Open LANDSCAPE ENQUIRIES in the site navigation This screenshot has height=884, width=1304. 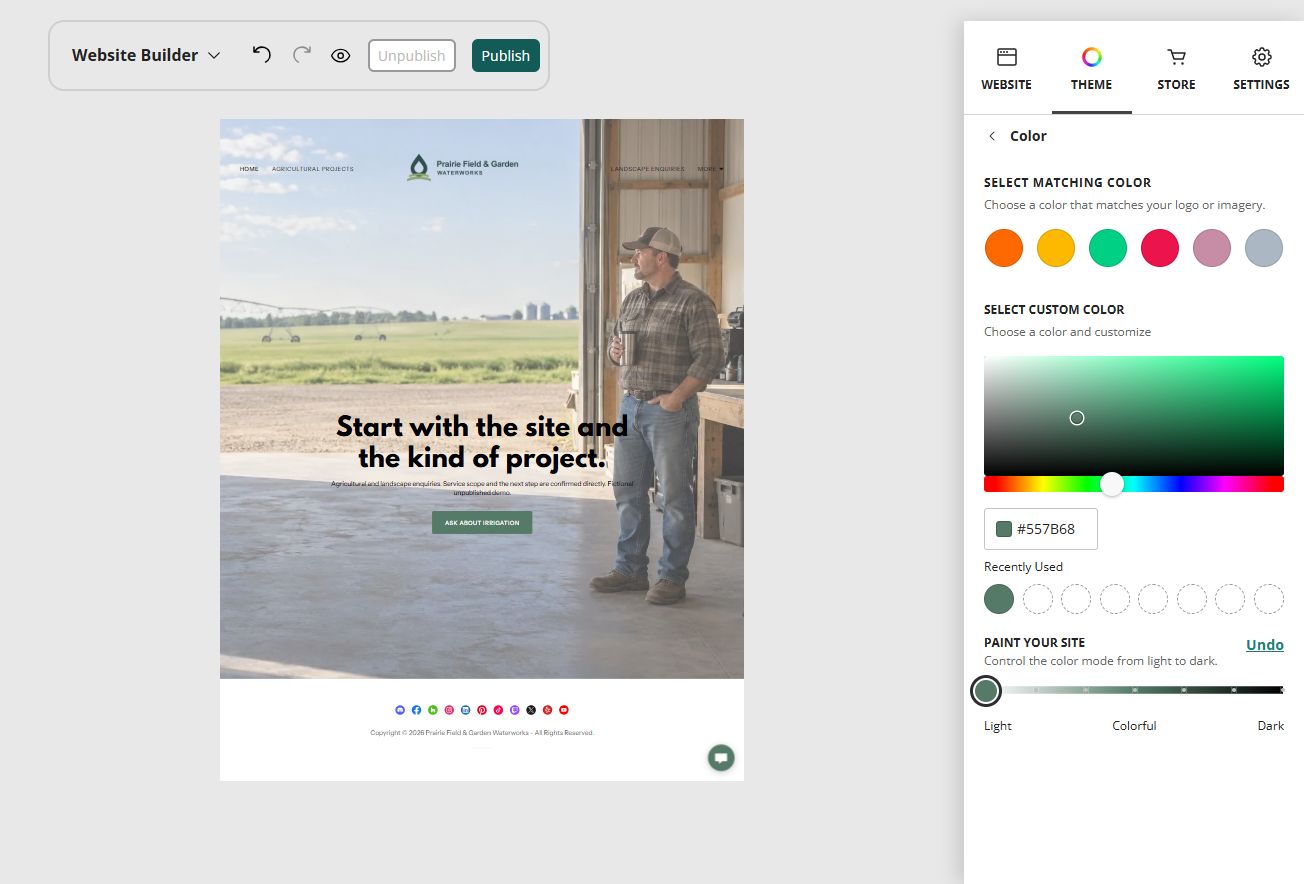pyautogui.click(x=648, y=169)
